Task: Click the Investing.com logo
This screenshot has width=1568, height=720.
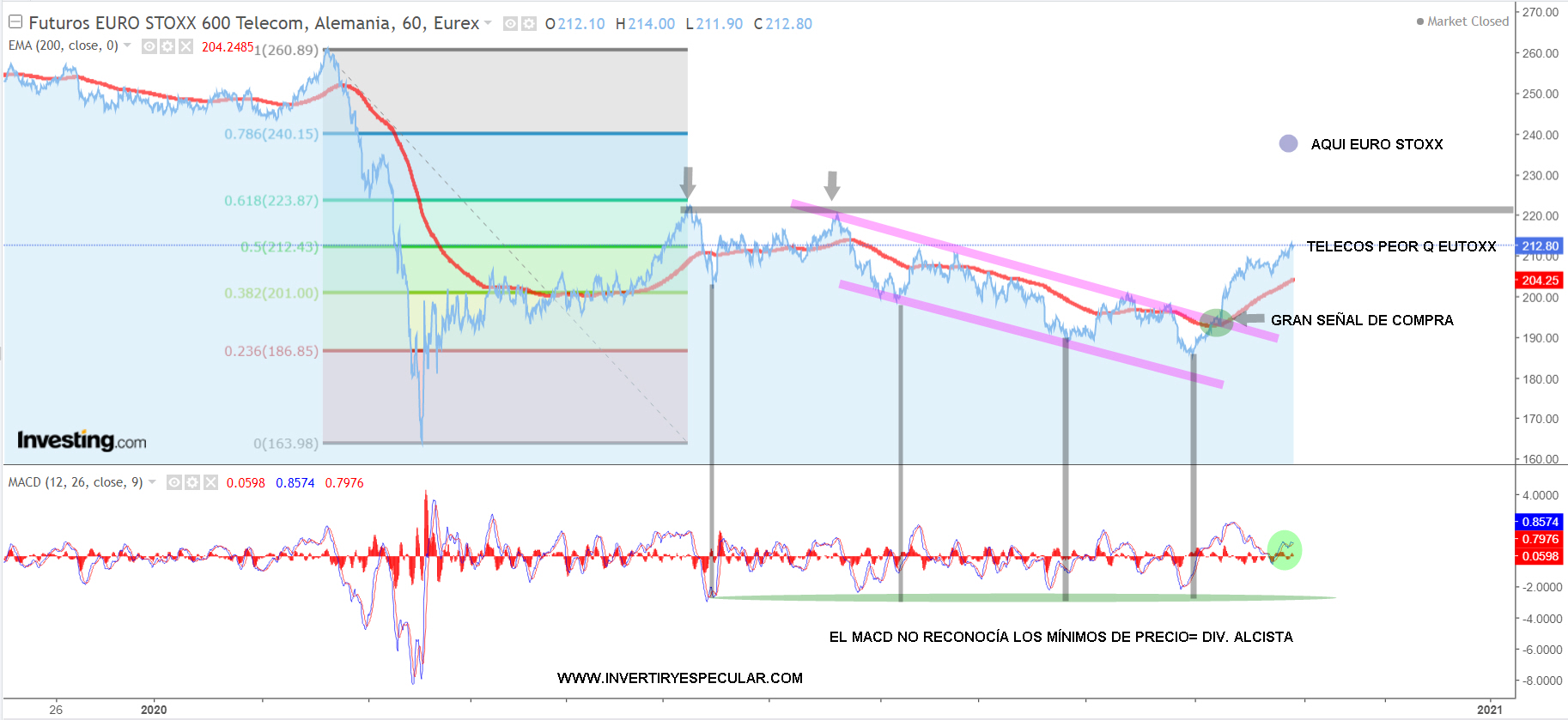Action: click(82, 440)
